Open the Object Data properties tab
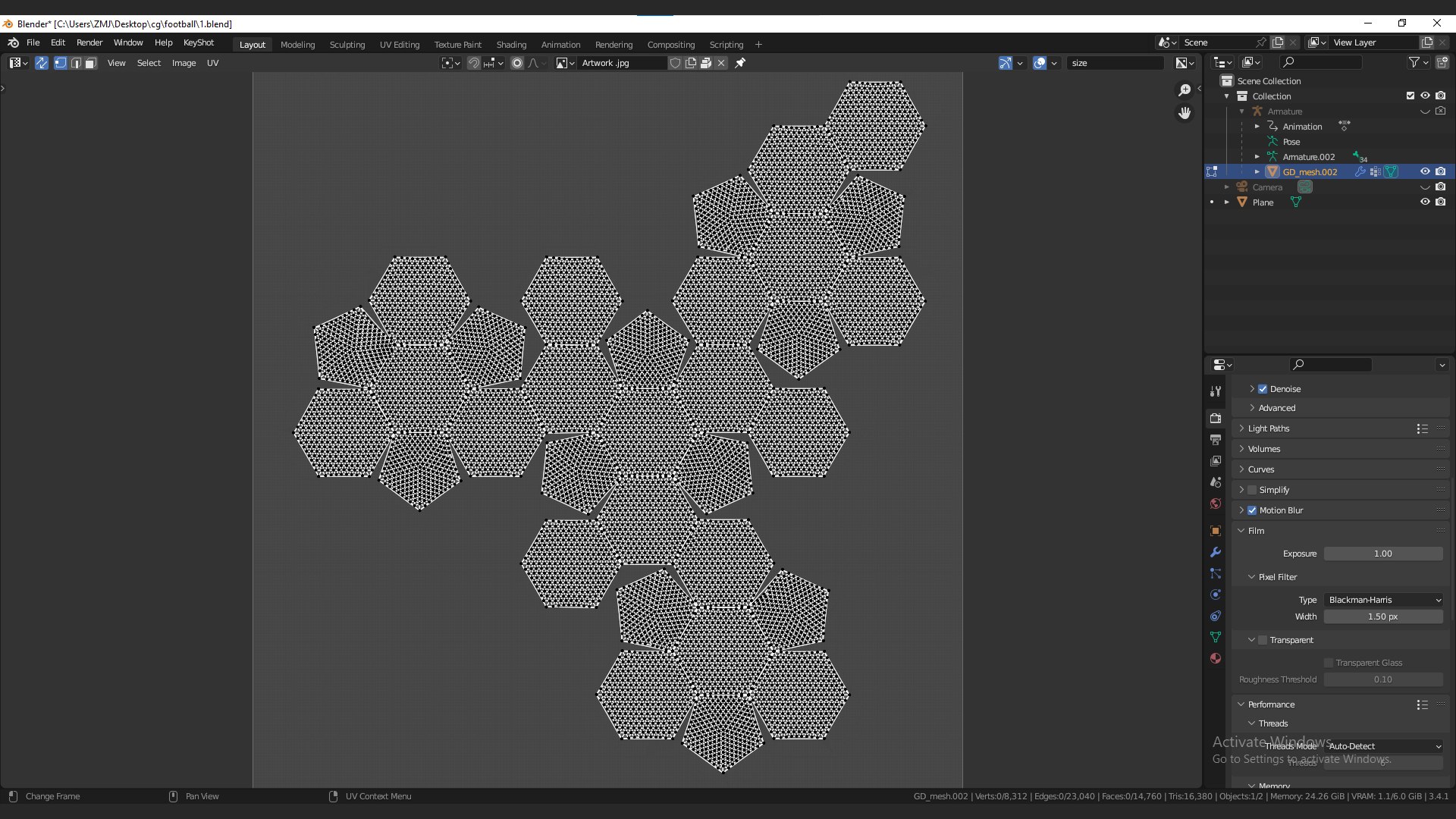1456x819 pixels. click(1216, 637)
